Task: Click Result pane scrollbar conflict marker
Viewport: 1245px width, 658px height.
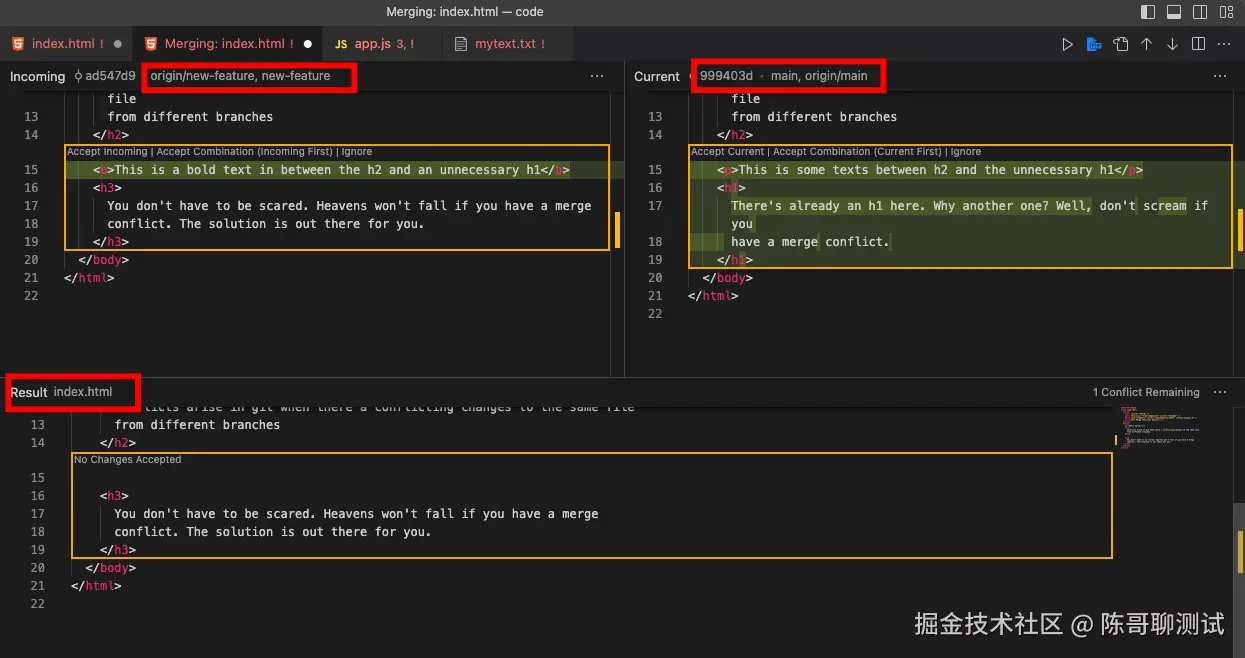Action: (x=1240, y=552)
